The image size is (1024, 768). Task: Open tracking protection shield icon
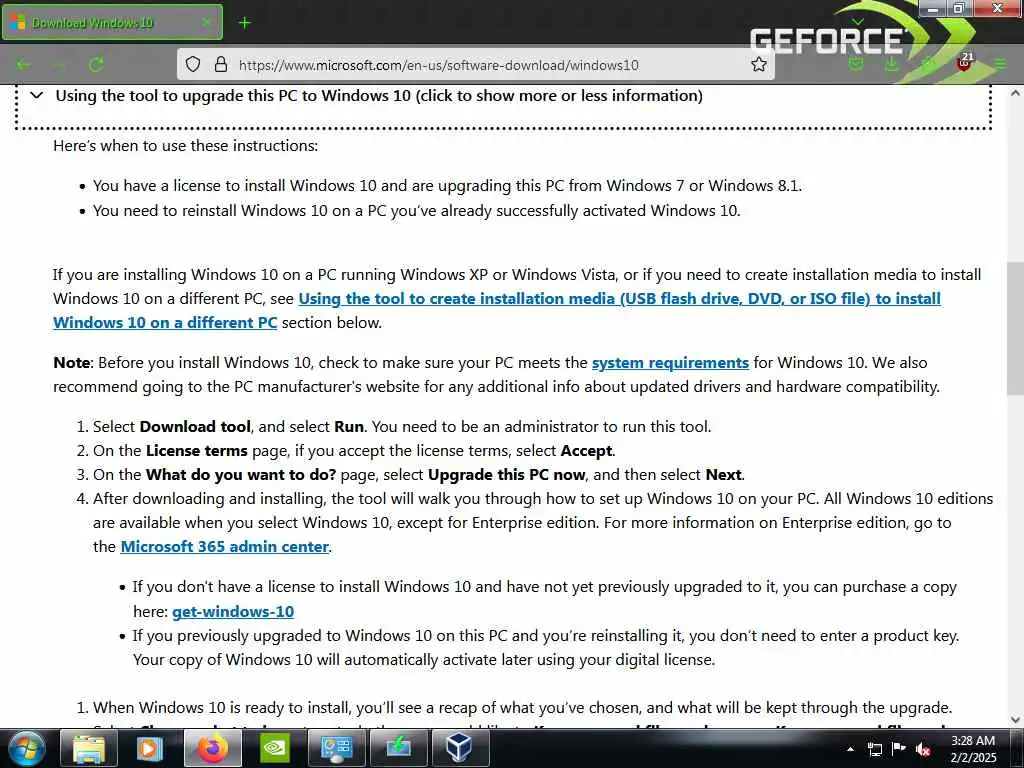[193, 65]
